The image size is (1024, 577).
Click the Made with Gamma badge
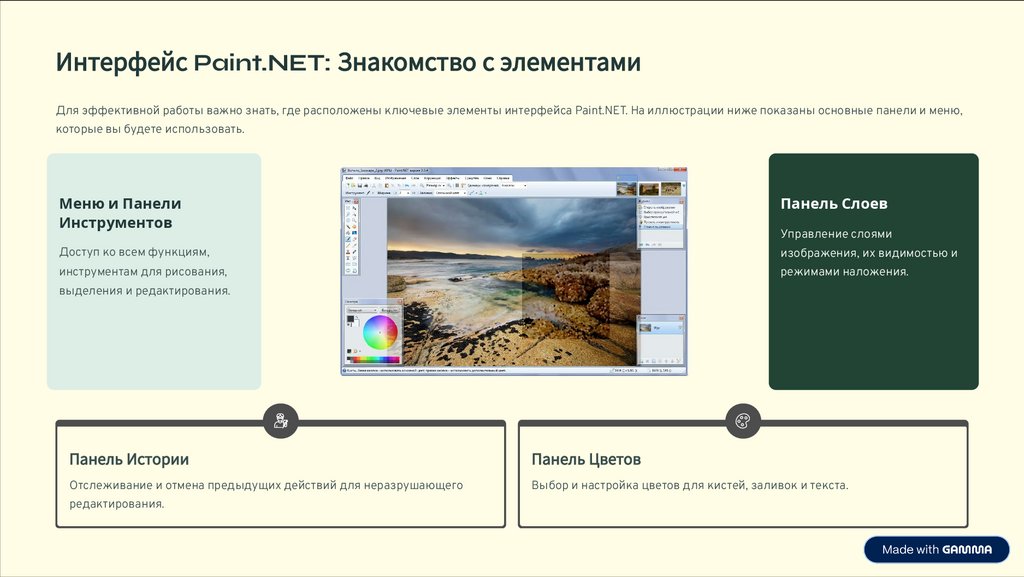pos(936,550)
